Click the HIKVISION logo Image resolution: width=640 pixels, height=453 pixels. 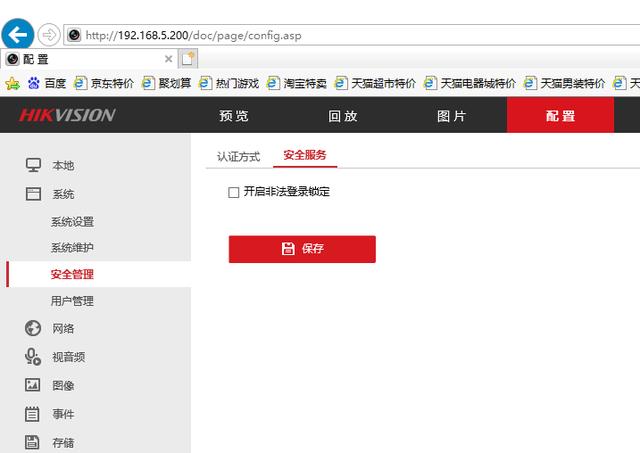[67, 115]
